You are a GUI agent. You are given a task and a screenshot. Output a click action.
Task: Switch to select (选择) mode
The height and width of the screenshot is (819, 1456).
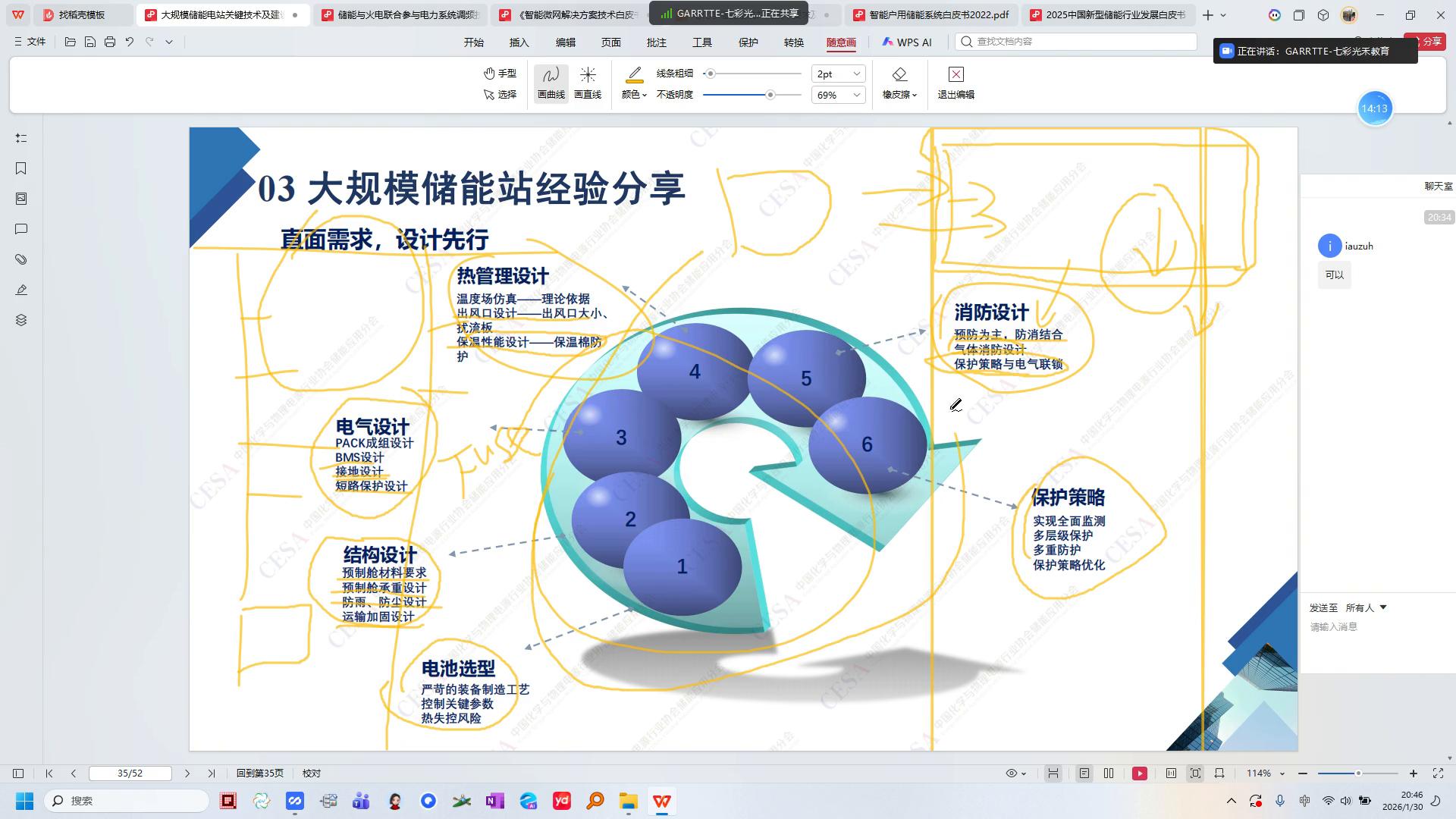pos(500,95)
